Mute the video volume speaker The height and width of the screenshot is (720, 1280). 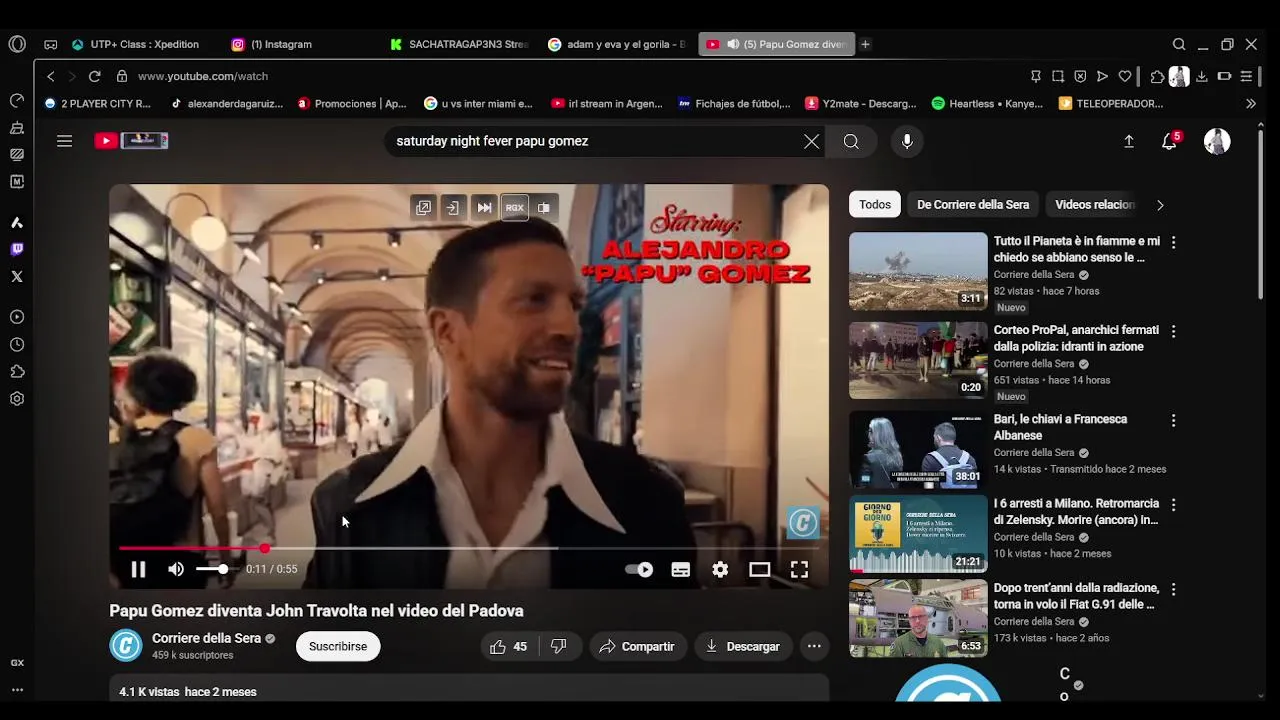[x=176, y=569]
